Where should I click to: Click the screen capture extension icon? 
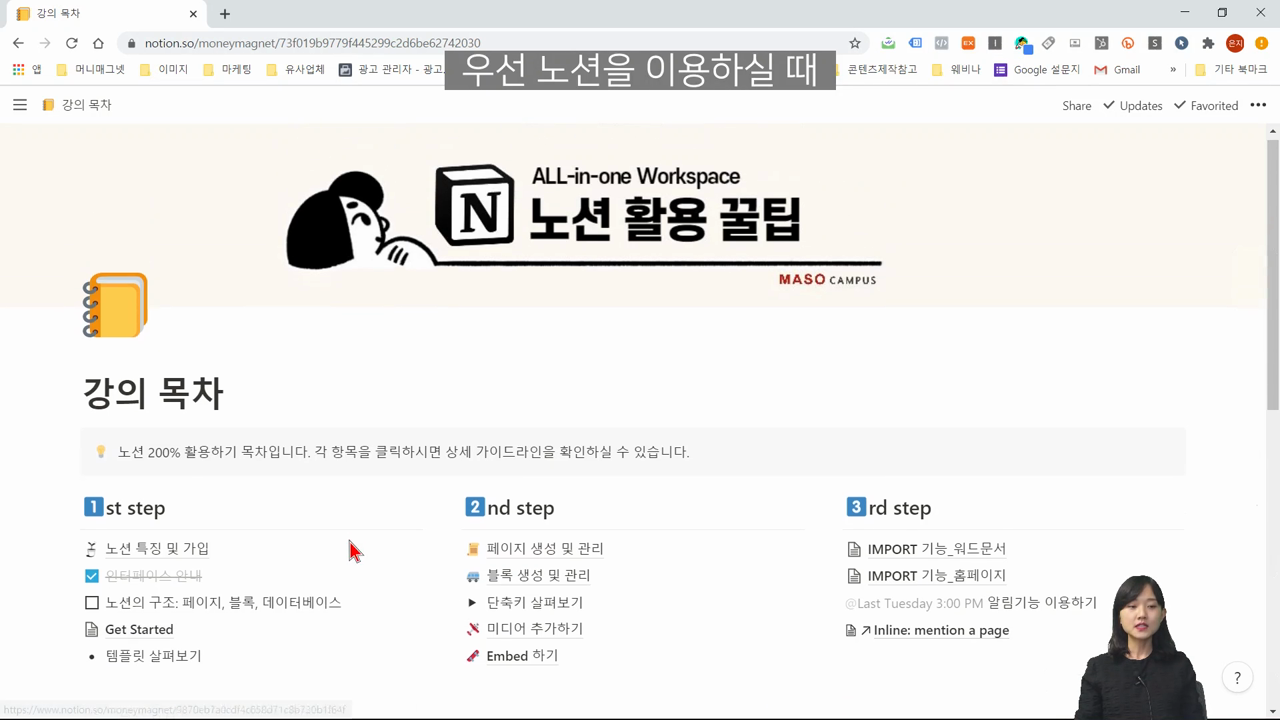1075,43
